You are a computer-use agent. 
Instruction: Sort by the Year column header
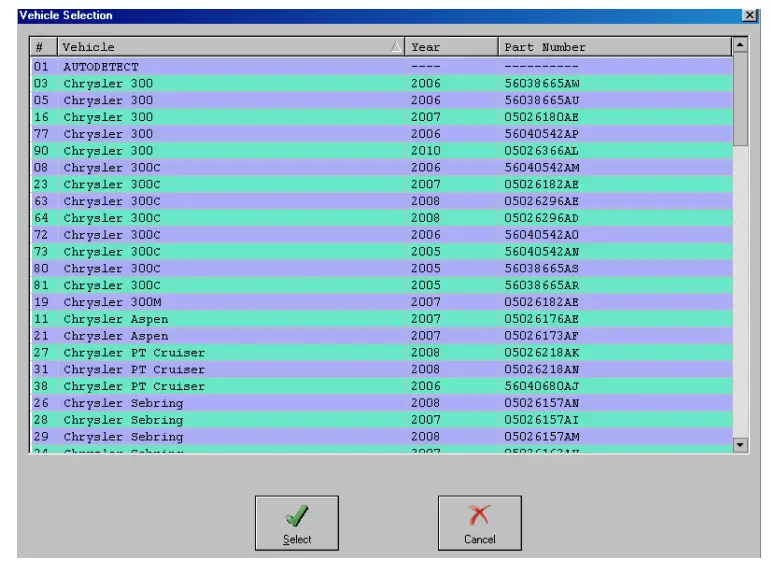pyautogui.click(x=451, y=47)
